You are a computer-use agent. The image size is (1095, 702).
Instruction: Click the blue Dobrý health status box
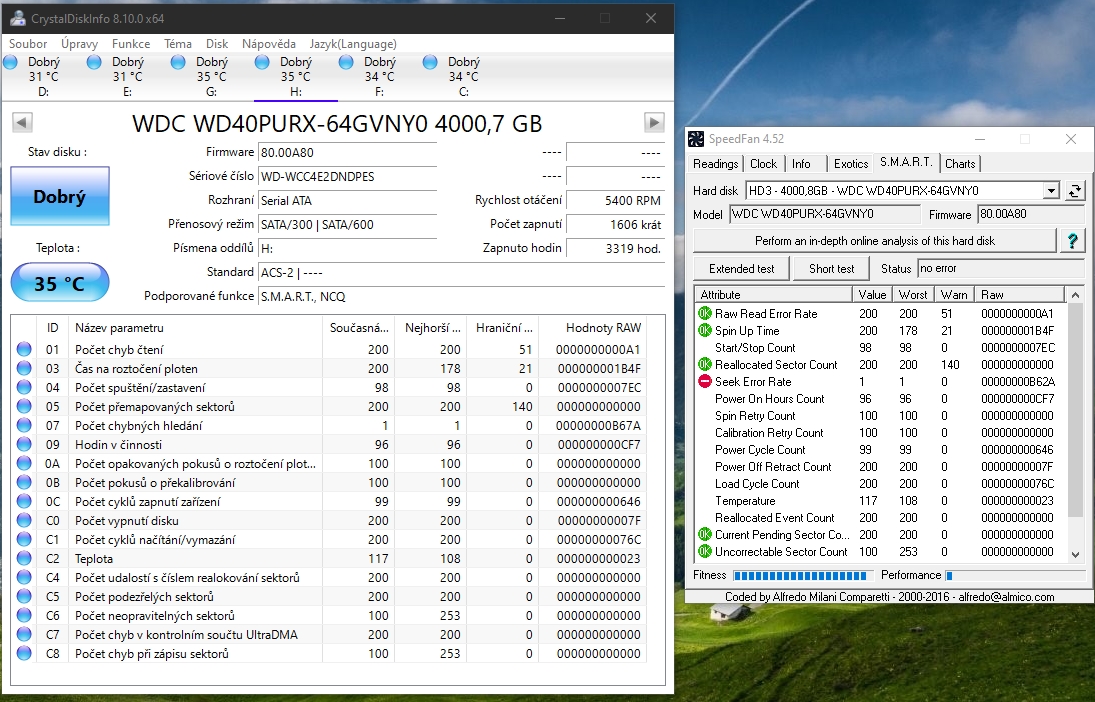(59, 197)
